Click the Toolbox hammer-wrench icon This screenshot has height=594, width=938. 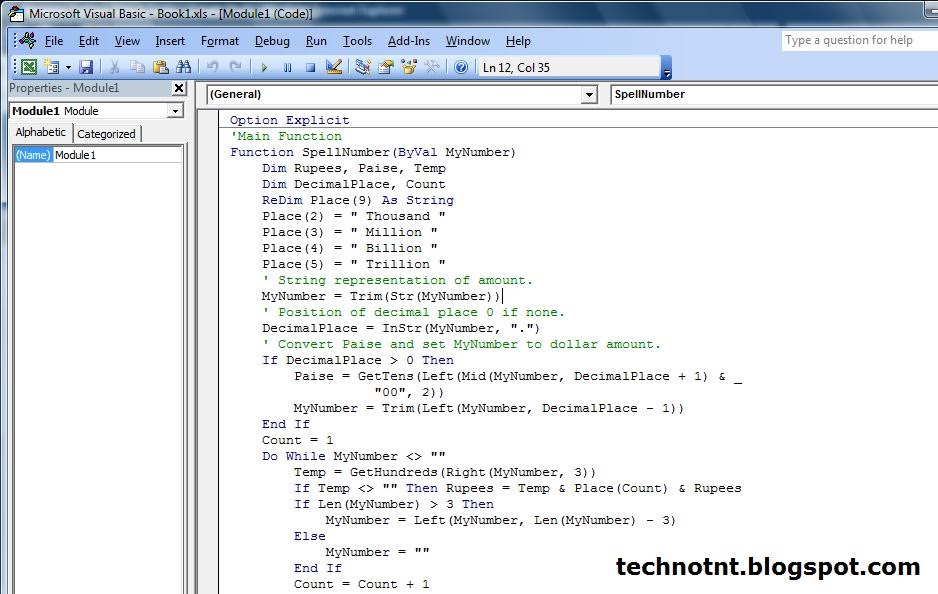(x=432, y=67)
